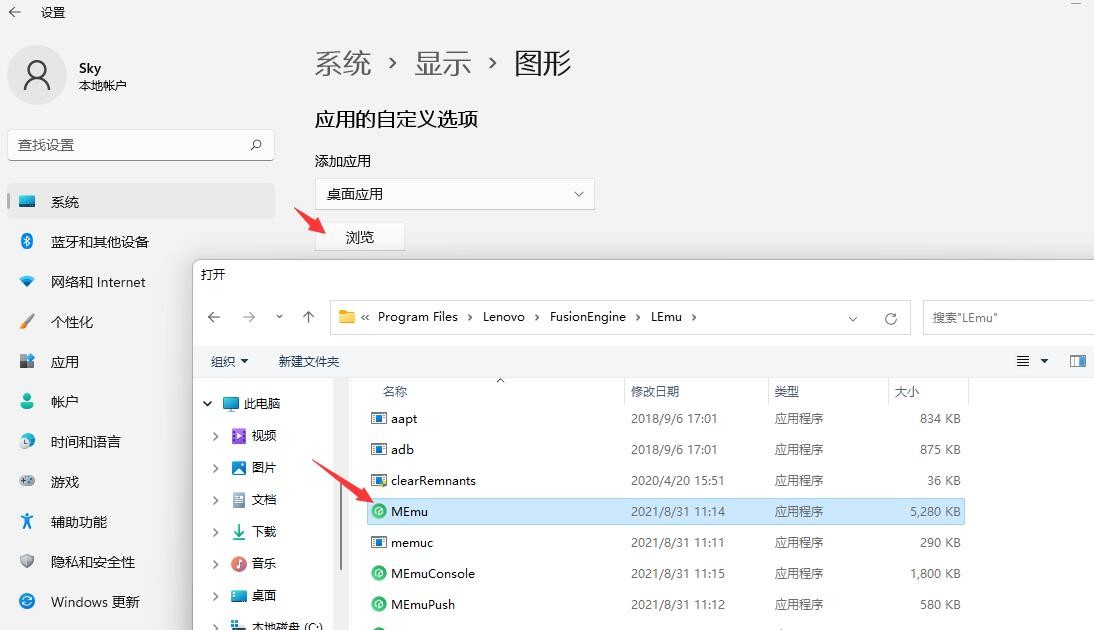The width and height of the screenshot is (1094, 630).
Task: Toggle the preview pane icon
Action: [x=1077, y=361]
